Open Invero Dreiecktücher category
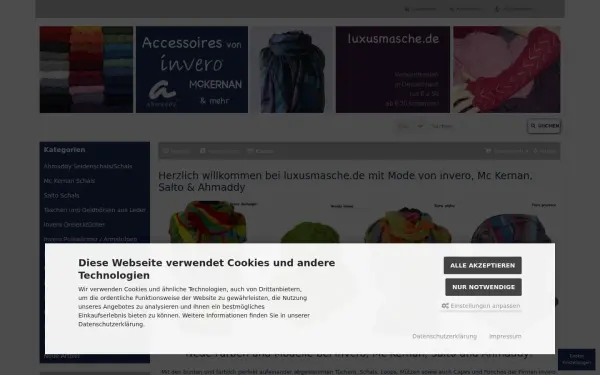 click(74, 224)
